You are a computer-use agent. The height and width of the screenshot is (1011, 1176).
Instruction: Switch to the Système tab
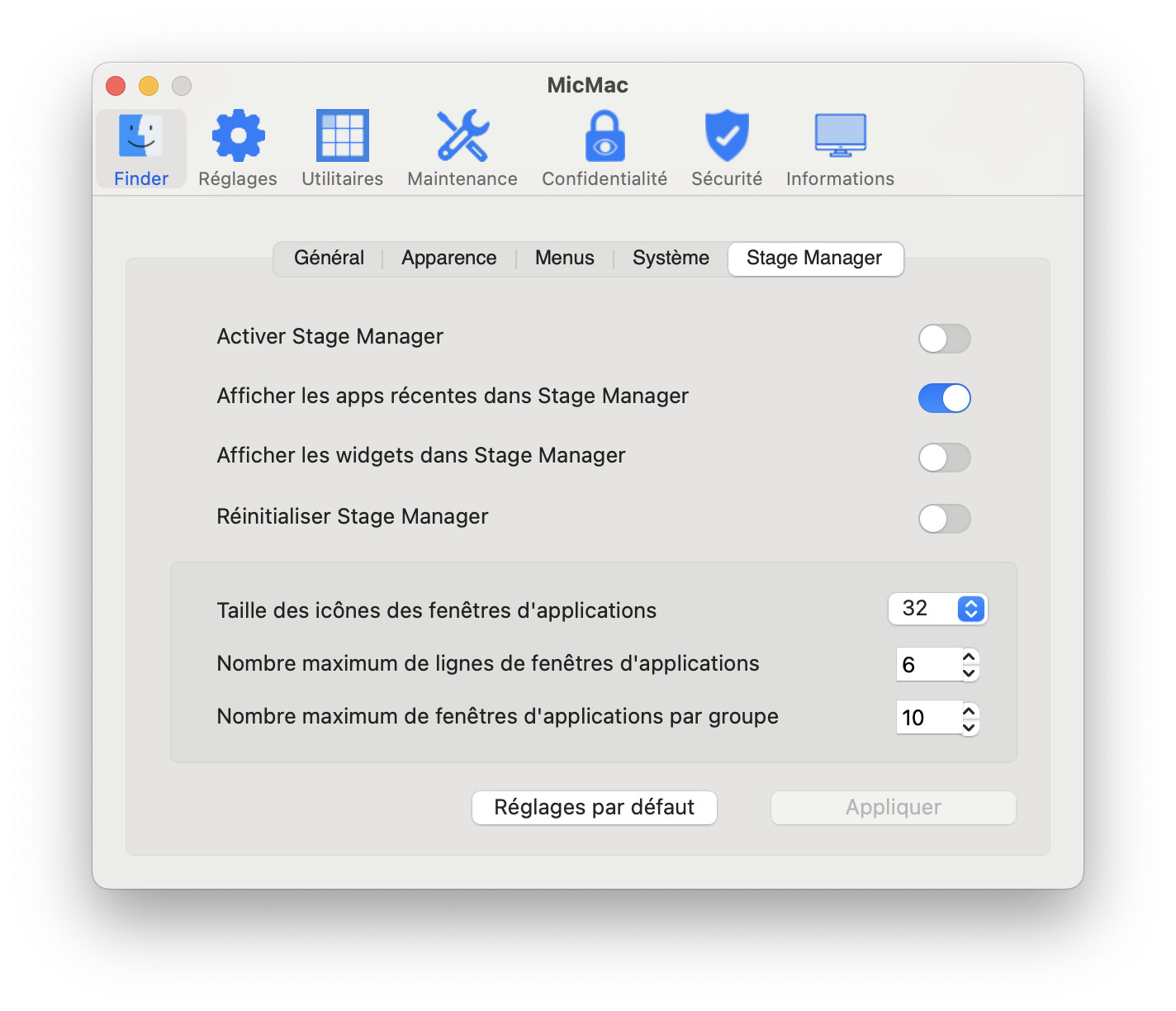click(671, 259)
